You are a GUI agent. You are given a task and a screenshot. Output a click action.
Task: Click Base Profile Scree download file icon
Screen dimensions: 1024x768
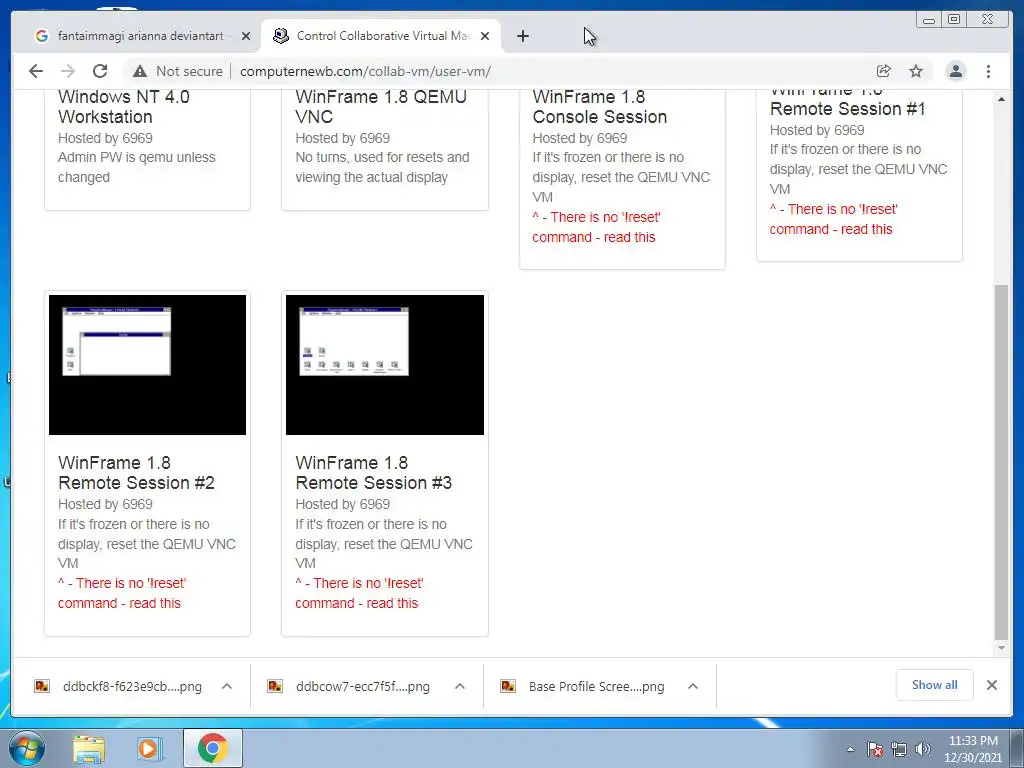tap(508, 686)
